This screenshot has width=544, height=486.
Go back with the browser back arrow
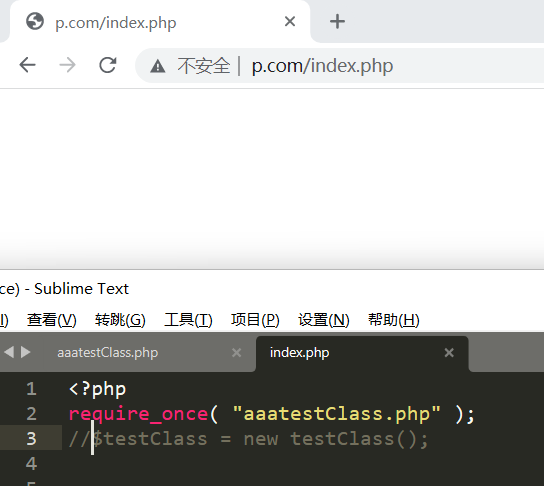(28, 65)
